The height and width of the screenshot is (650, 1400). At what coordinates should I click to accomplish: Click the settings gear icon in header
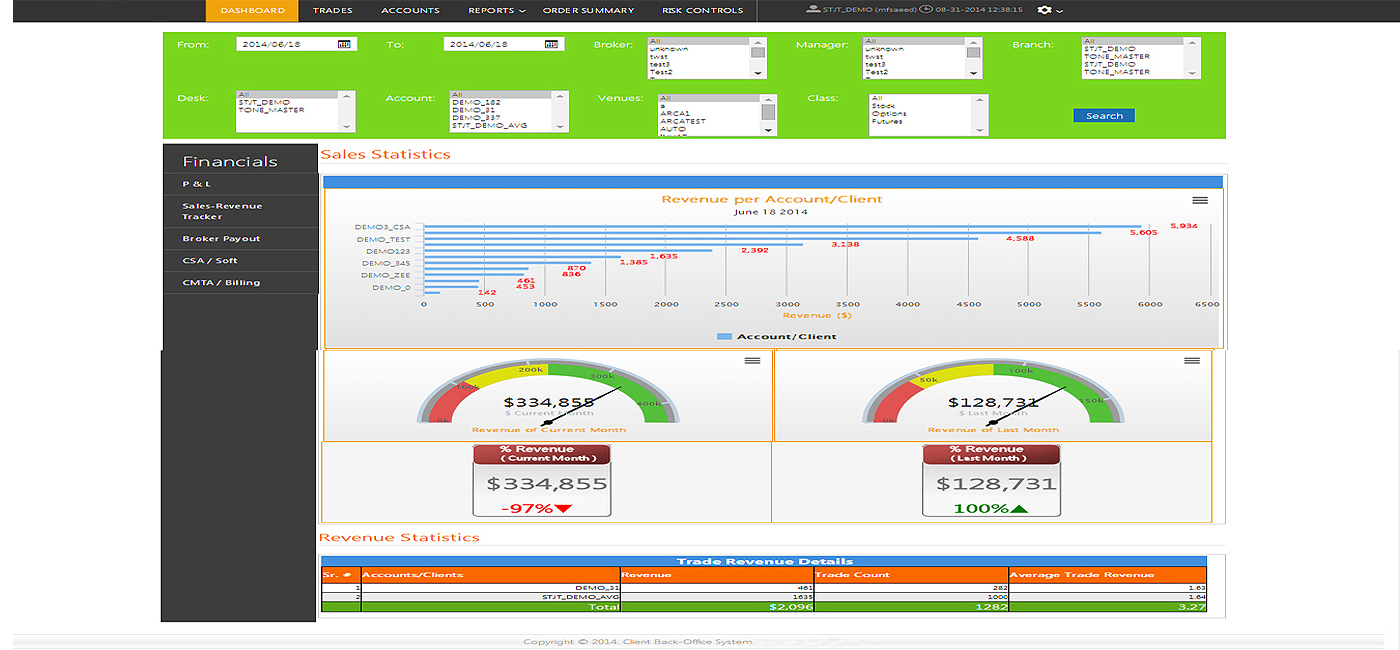[1044, 10]
